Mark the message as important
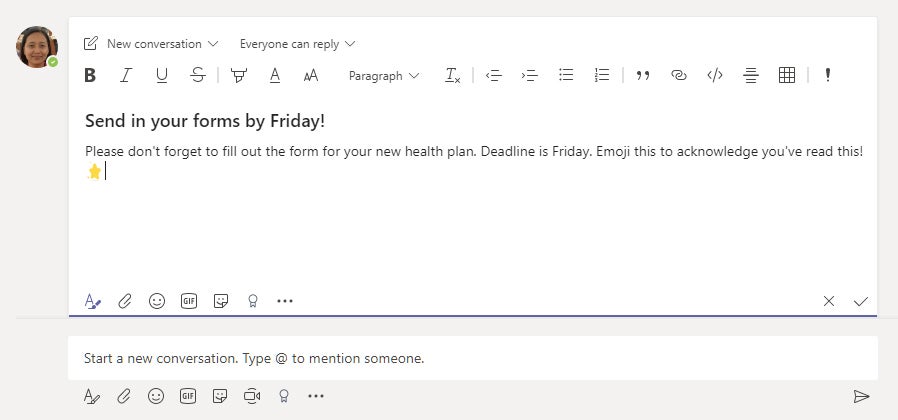Viewport: 898px width, 420px height. tap(828, 75)
